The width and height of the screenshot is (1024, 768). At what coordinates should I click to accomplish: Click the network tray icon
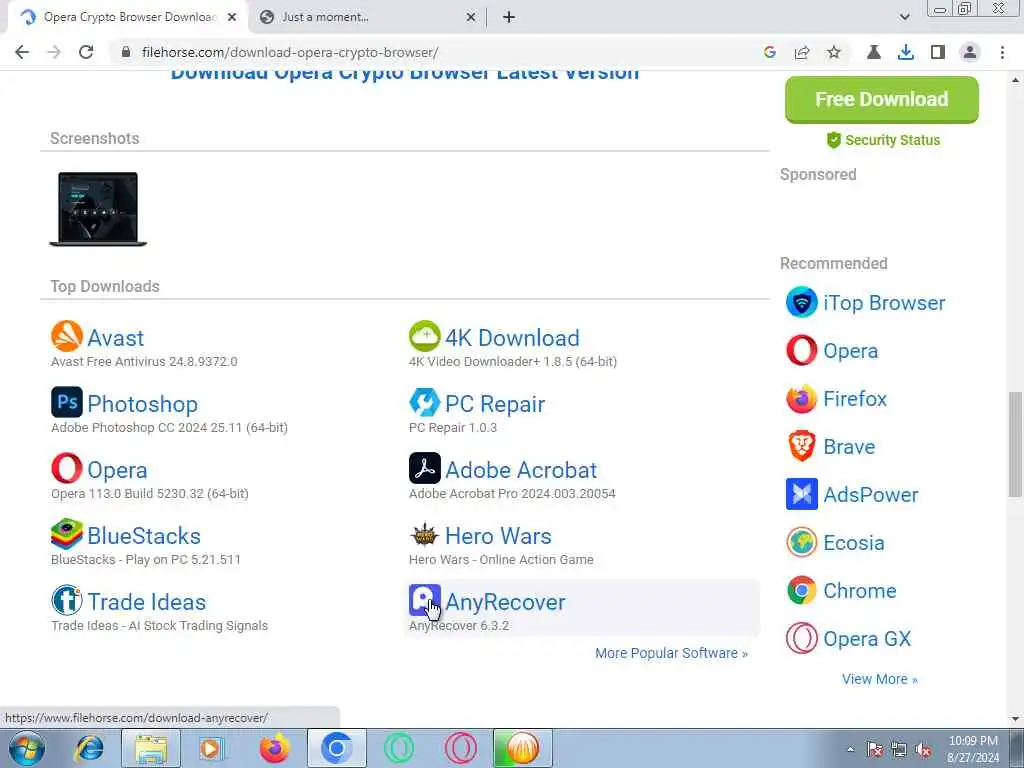click(x=899, y=750)
